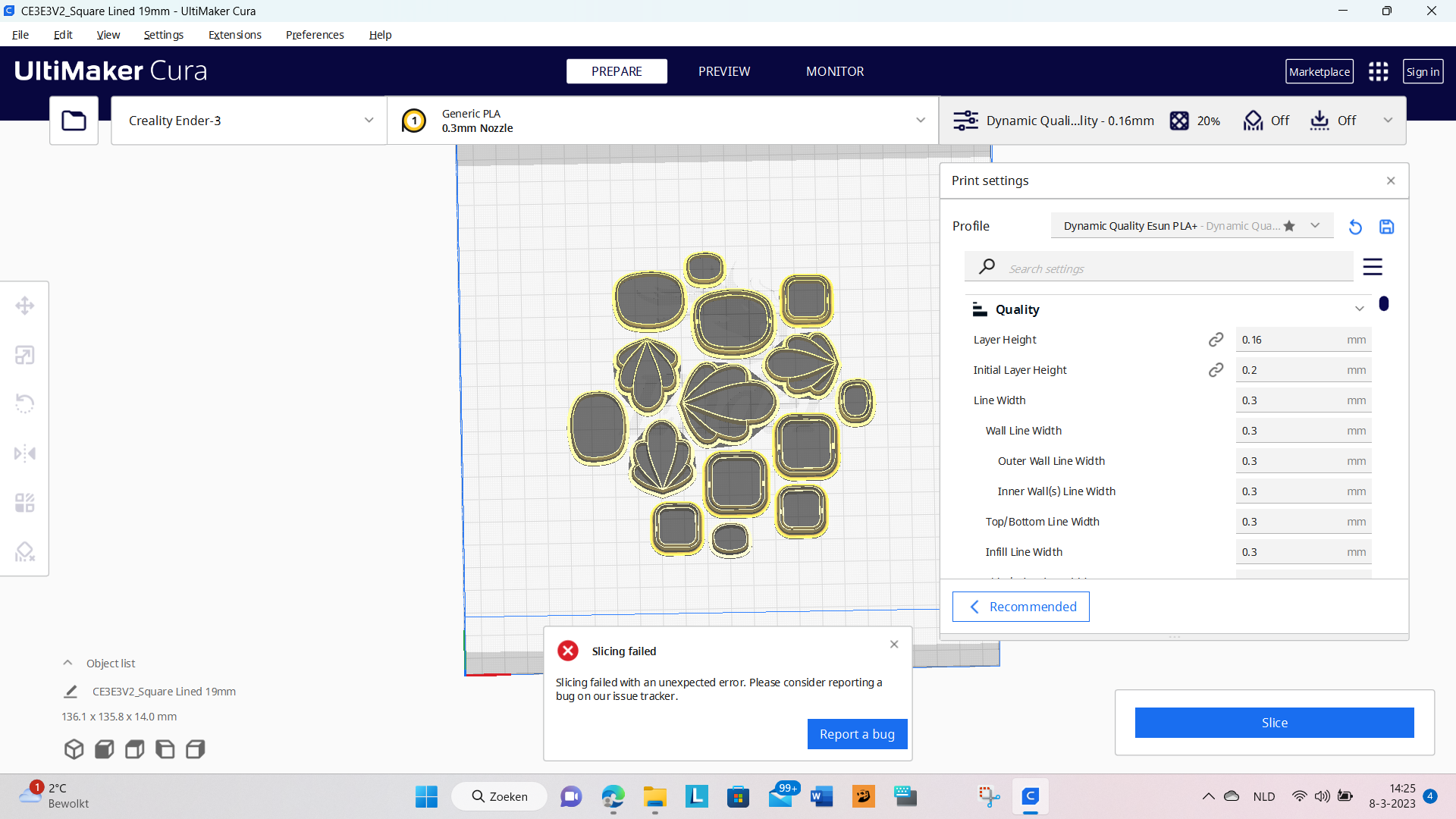This screenshot has width=1456, height=819.
Task: Close the Print settings panel
Action: 1391,180
